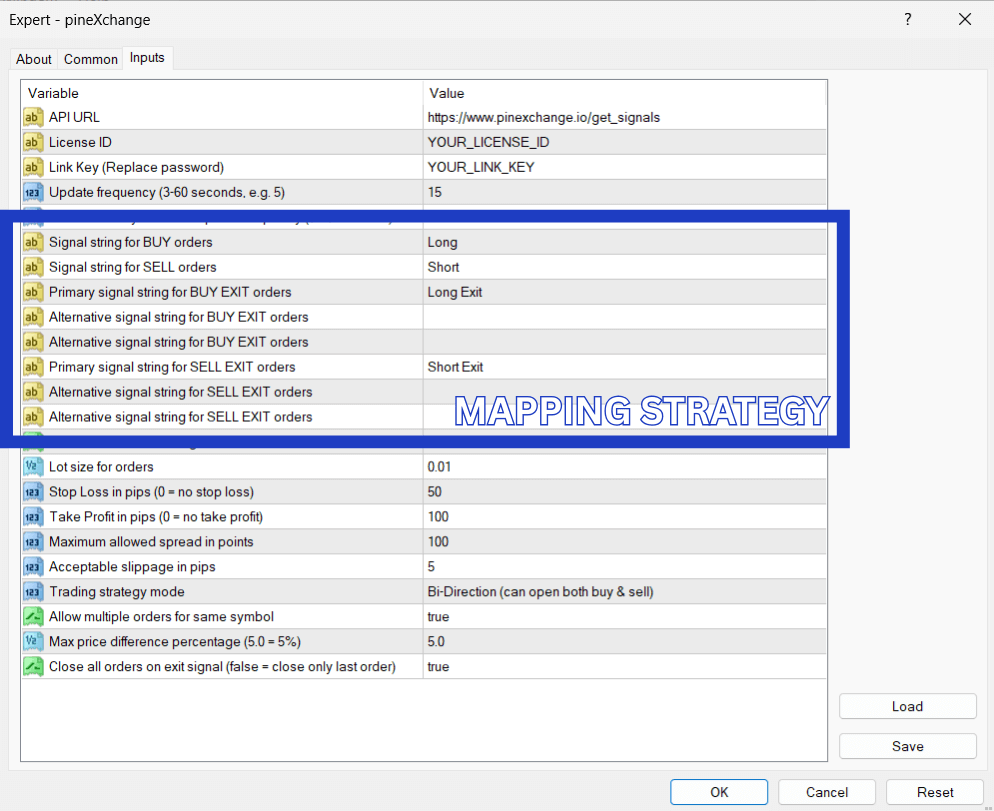
Task: Select the License ID variable label
Action: tap(80, 142)
